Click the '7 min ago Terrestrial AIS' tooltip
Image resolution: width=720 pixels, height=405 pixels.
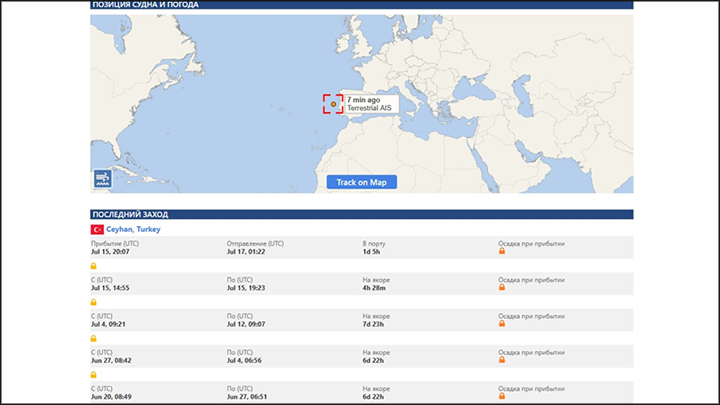371,104
